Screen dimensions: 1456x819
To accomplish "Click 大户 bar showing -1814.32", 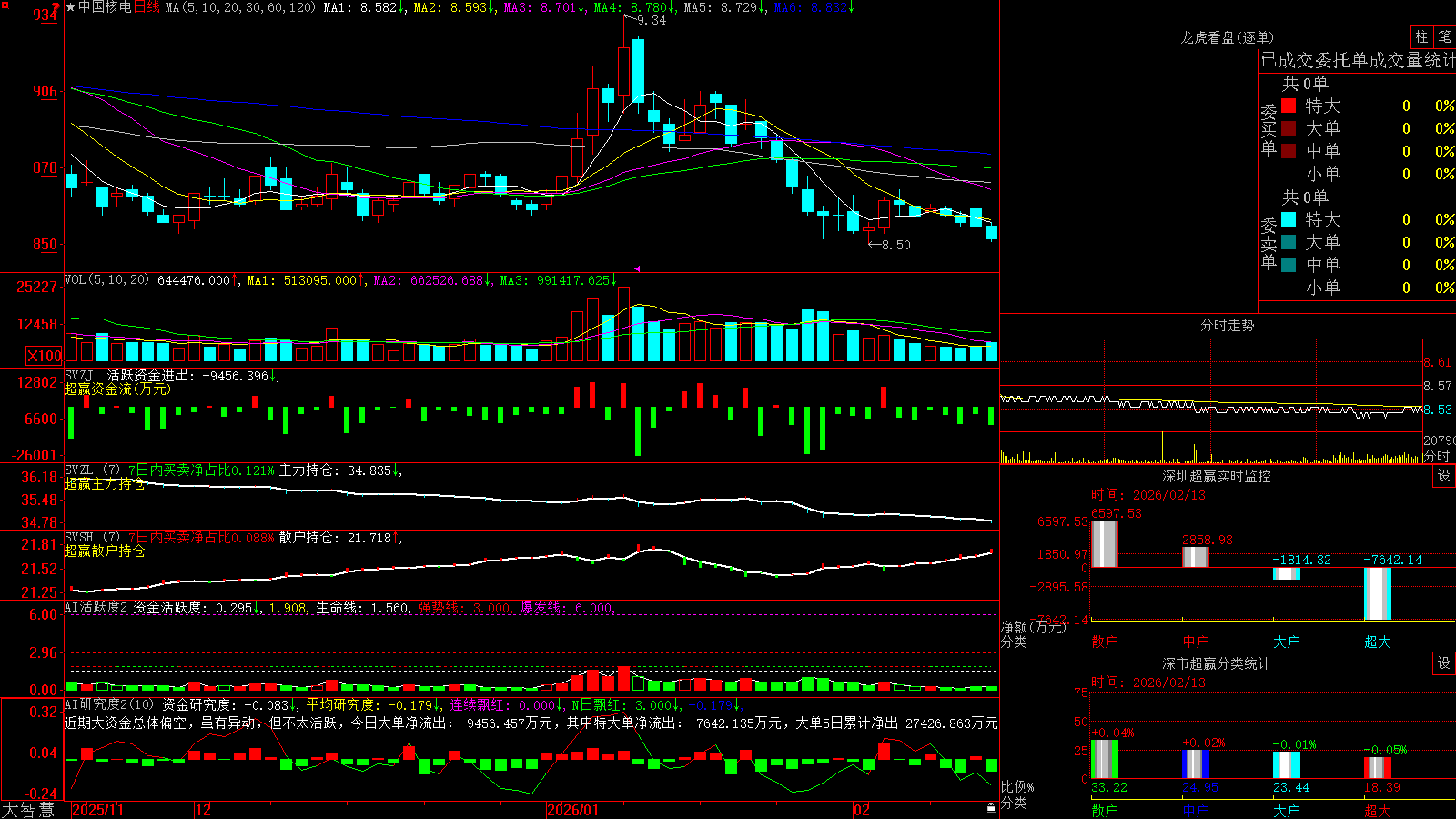I will pos(1286,573).
